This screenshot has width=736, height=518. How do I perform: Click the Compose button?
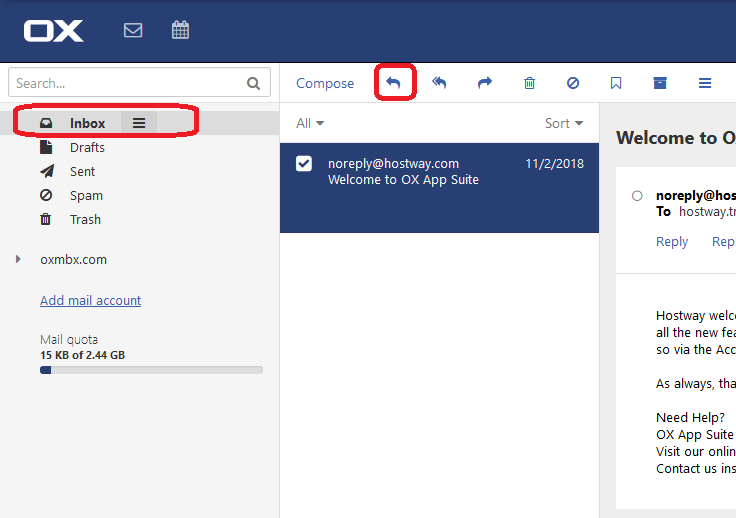pos(325,83)
